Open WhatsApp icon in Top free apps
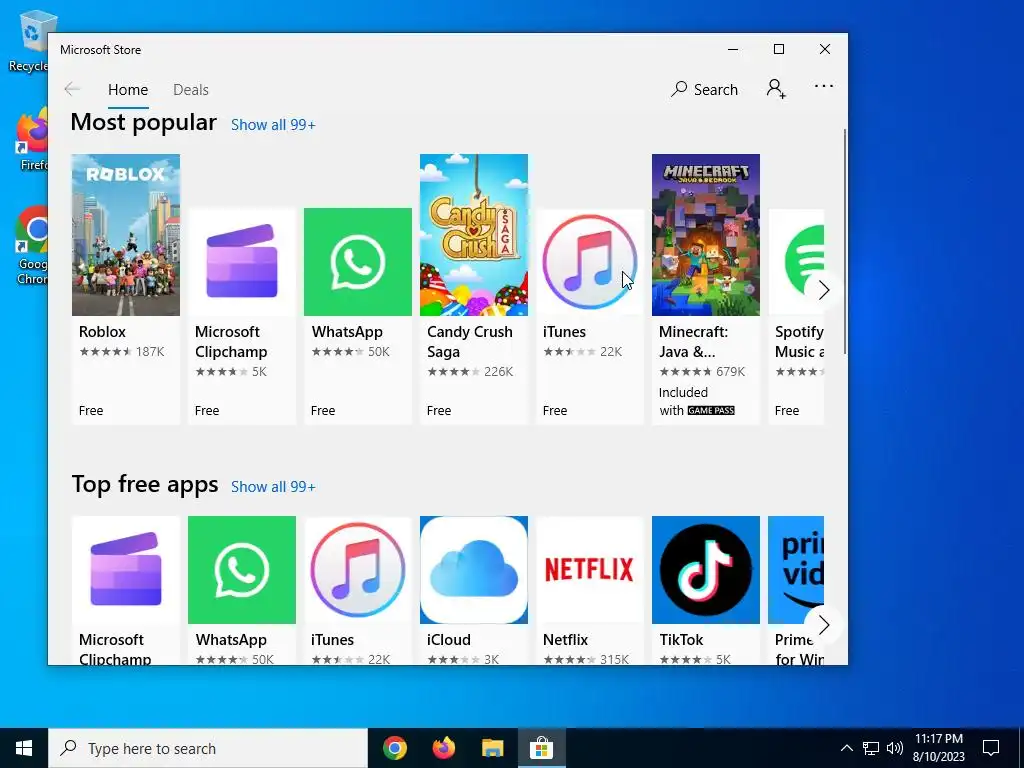1024x768 pixels. pos(242,570)
